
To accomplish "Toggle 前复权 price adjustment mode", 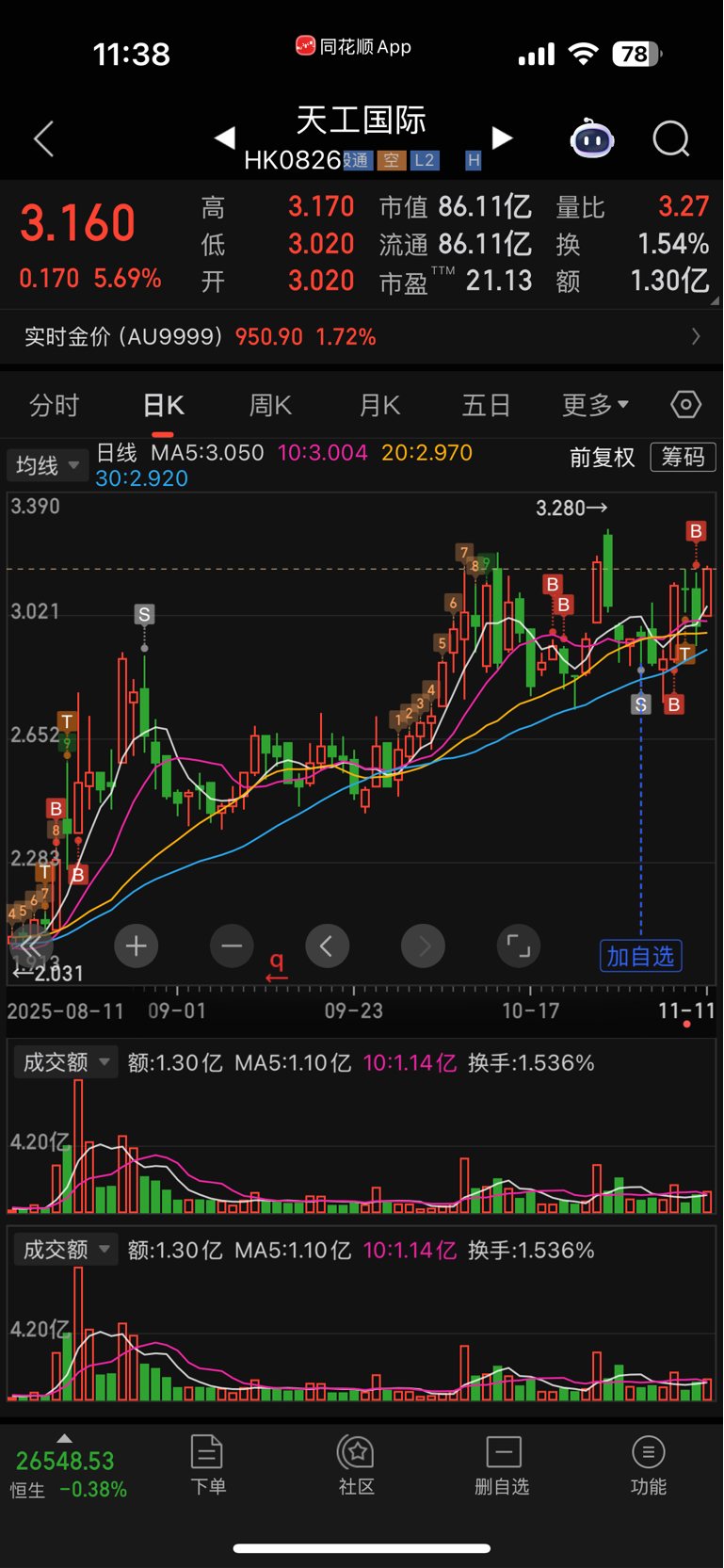I will (603, 458).
